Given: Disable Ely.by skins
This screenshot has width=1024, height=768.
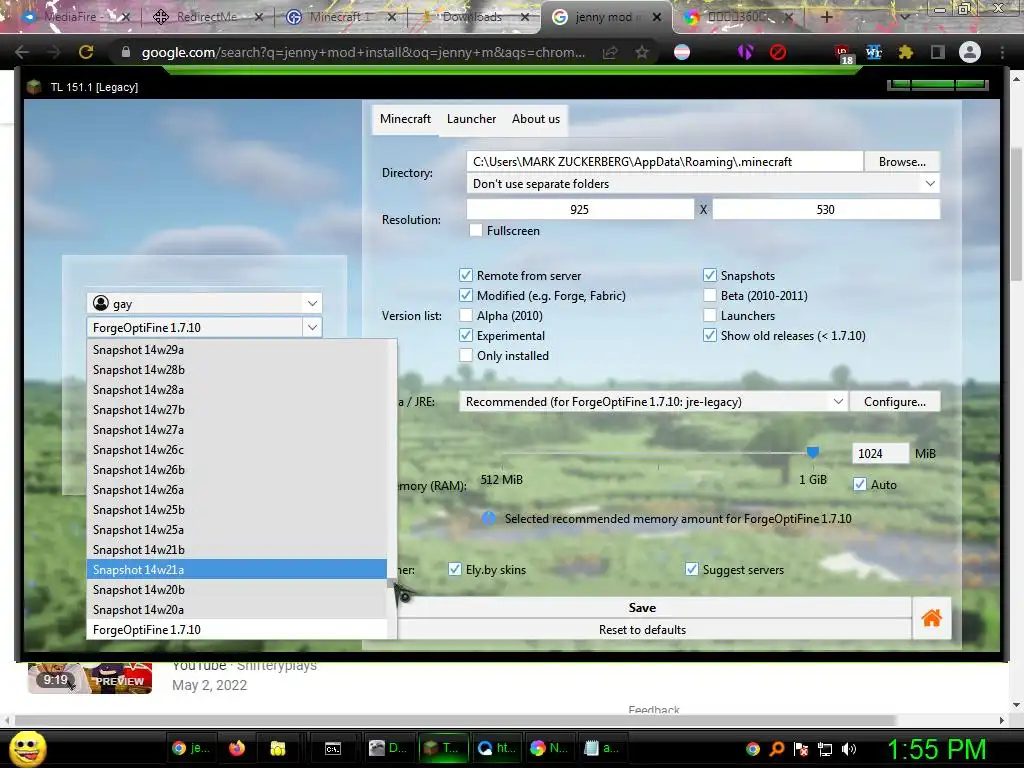Looking at the screenshot, I should [455, 569].
